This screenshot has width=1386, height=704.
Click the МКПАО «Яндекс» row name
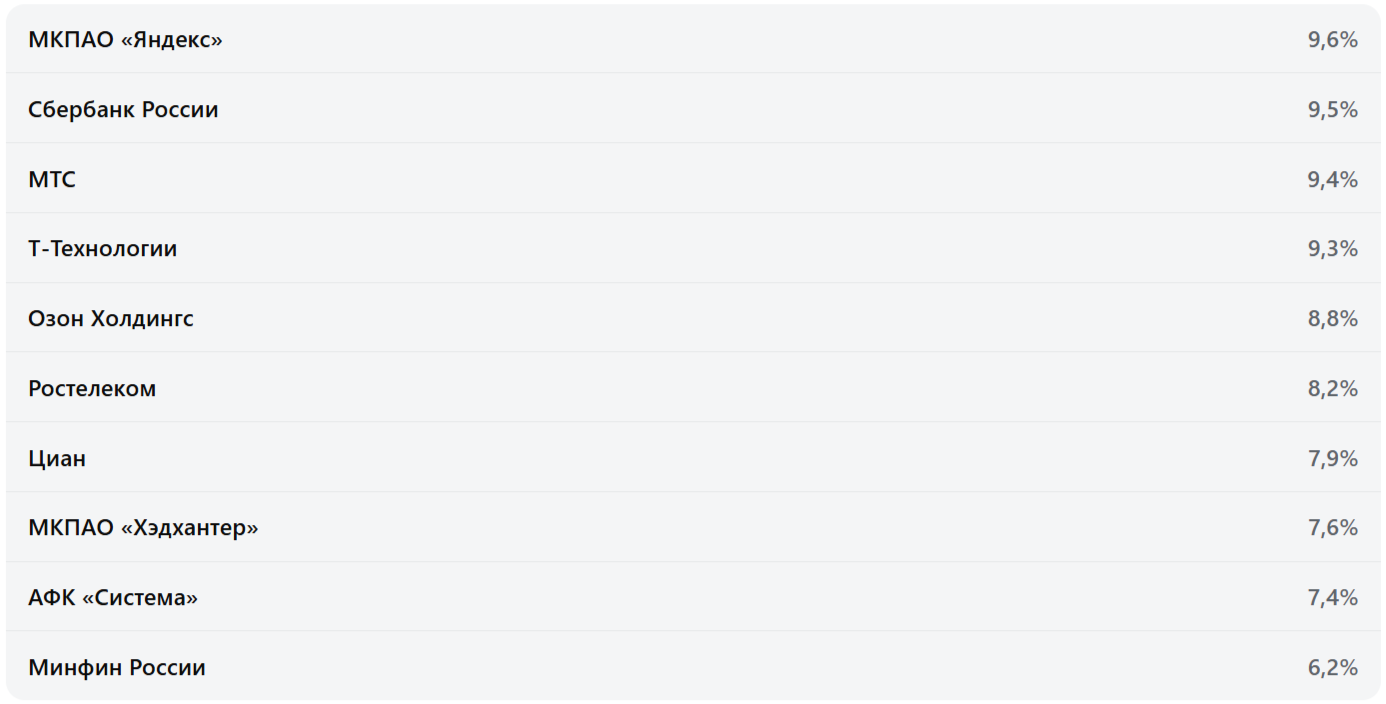pos(125,40)
